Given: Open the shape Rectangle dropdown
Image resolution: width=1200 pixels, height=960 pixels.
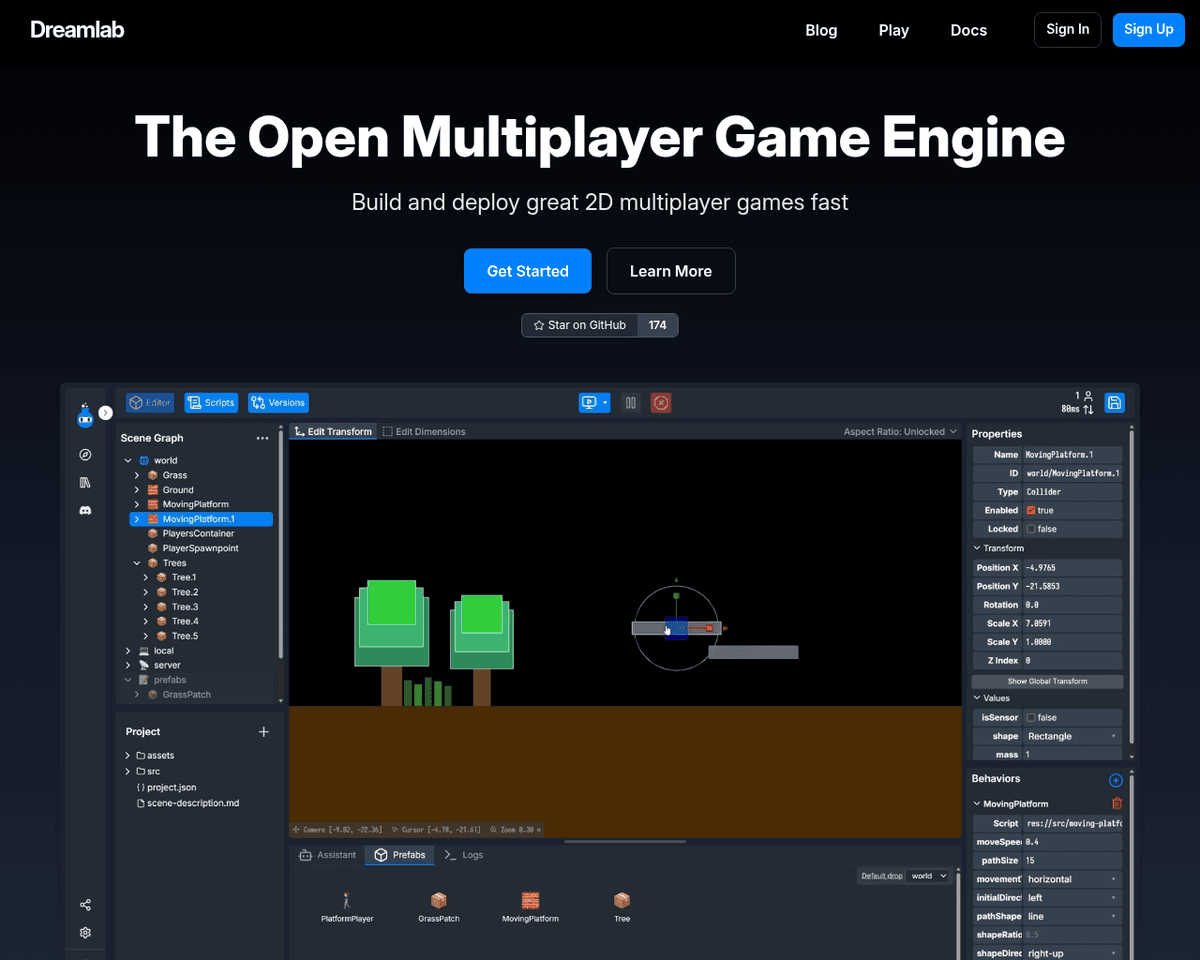Looking at the screenshot, I should coord(1072,736).
